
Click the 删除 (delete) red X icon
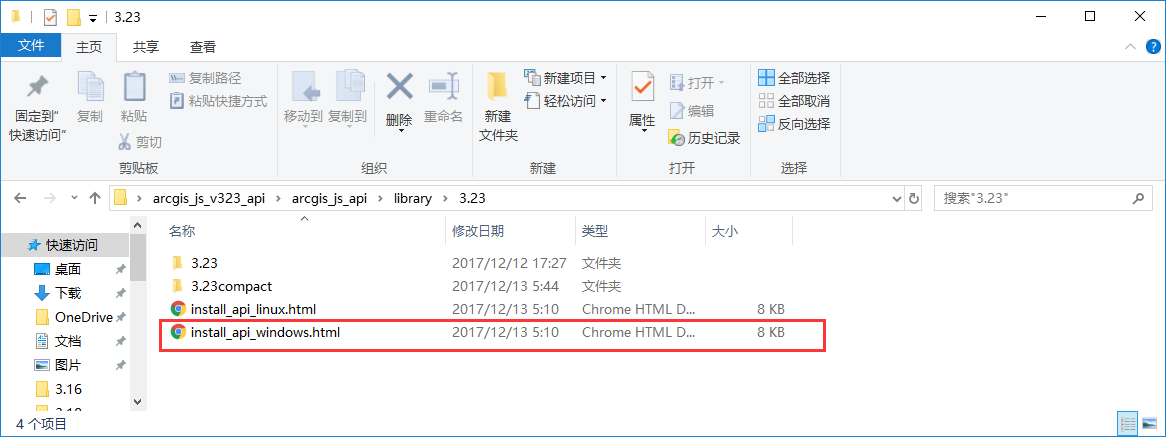coord(399,87)
